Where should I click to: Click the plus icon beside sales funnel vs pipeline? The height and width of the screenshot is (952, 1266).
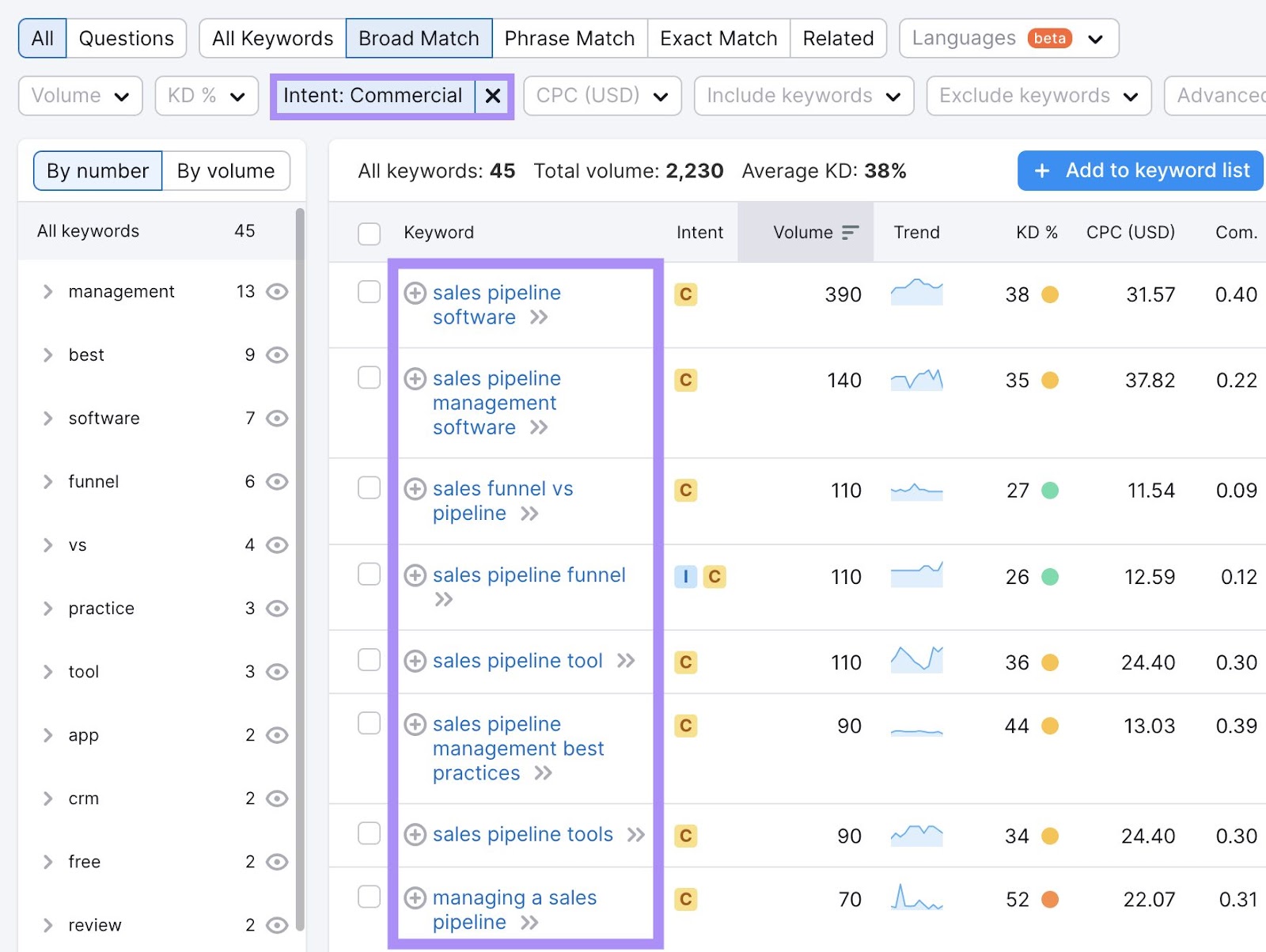coord(415,489)
